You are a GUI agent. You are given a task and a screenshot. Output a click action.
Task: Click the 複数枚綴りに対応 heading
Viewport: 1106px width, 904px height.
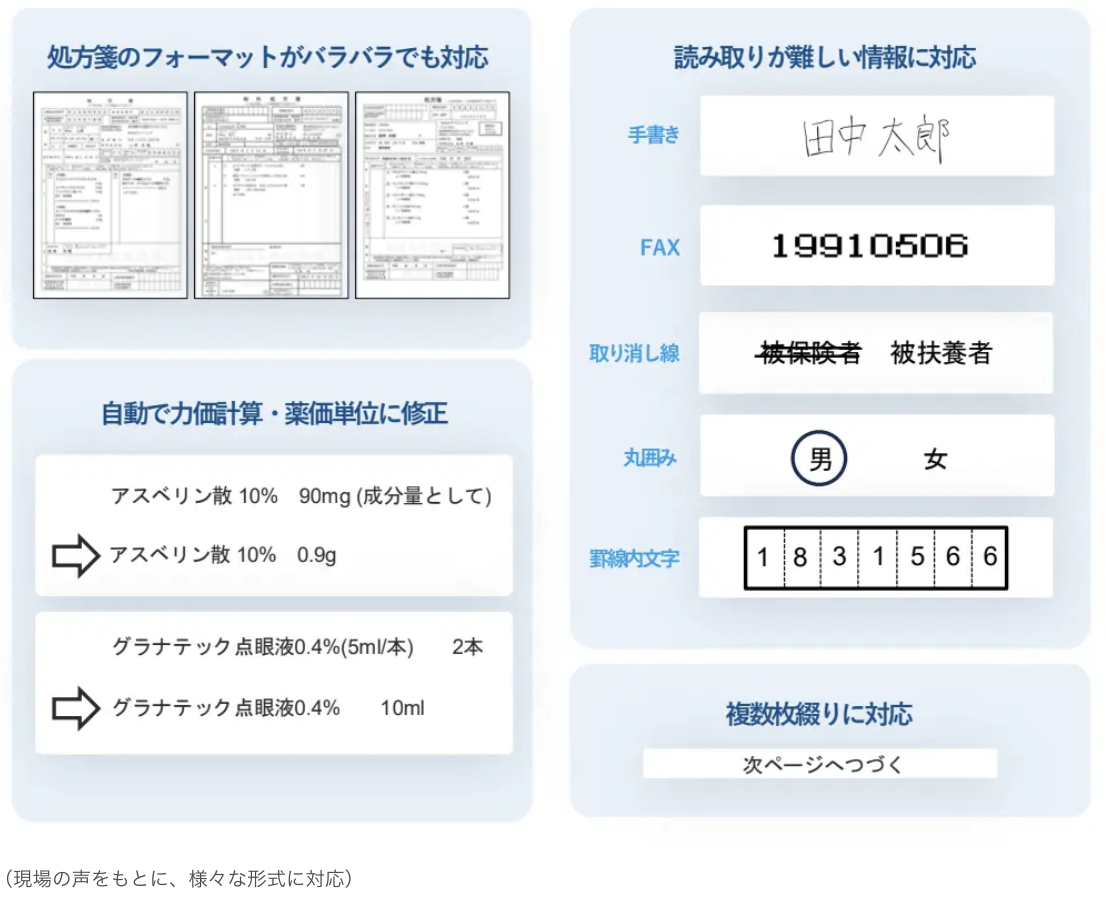[x=819, y=714]
